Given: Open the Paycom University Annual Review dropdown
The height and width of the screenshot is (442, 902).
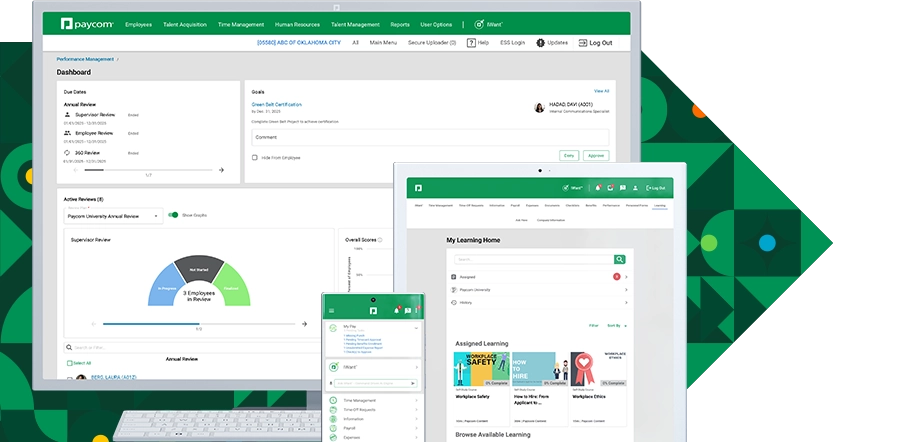Looking at the screenshot, I should coord(113,215).
